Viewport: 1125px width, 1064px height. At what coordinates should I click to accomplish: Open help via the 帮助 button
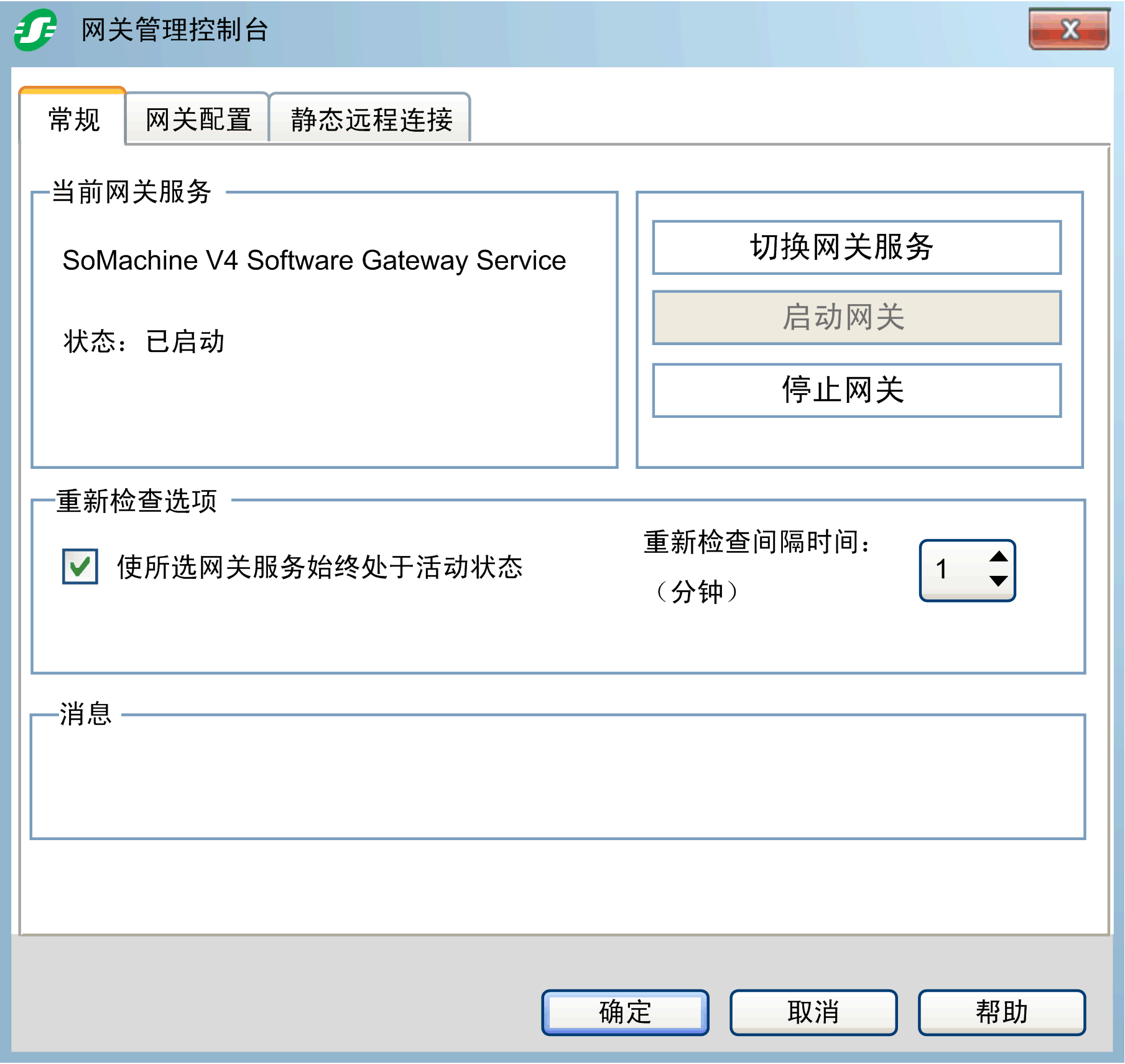1001,1012
